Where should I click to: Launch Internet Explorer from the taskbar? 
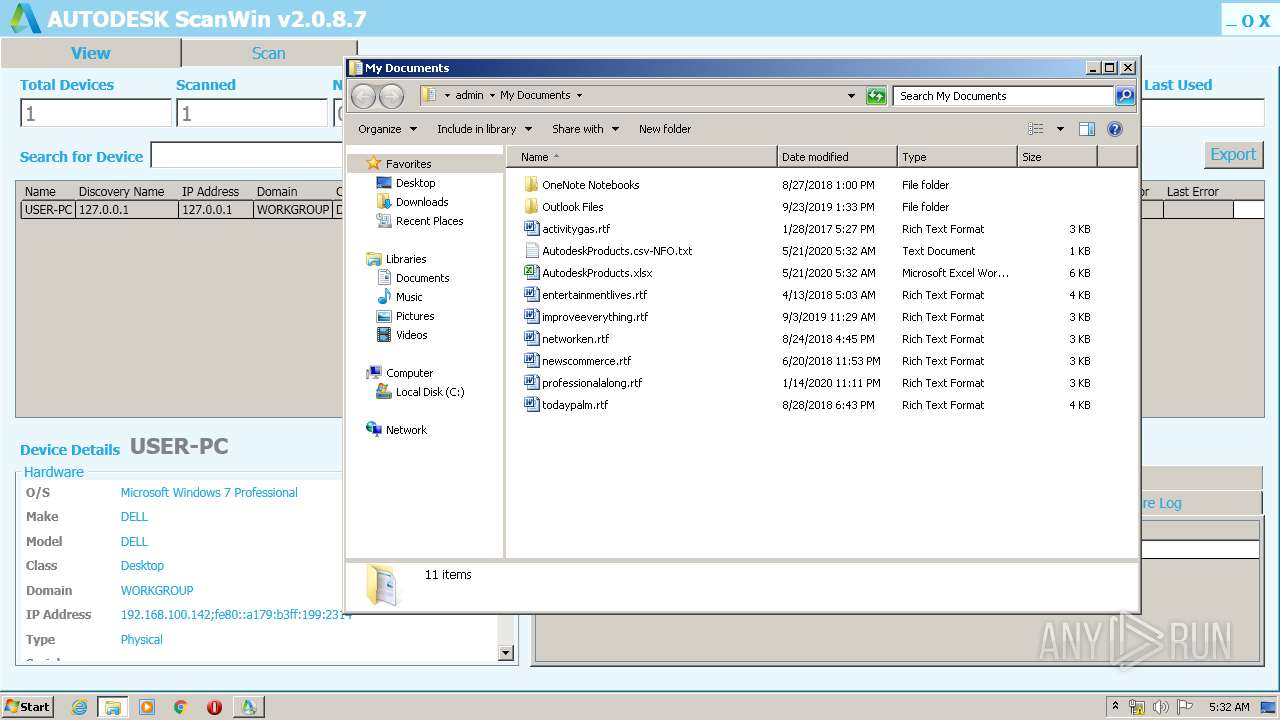79,707
